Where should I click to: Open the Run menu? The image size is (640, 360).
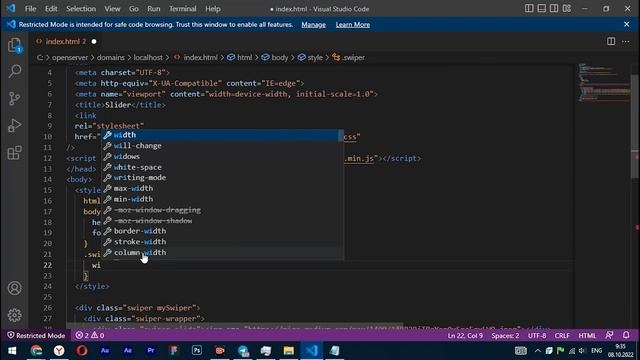153,9
